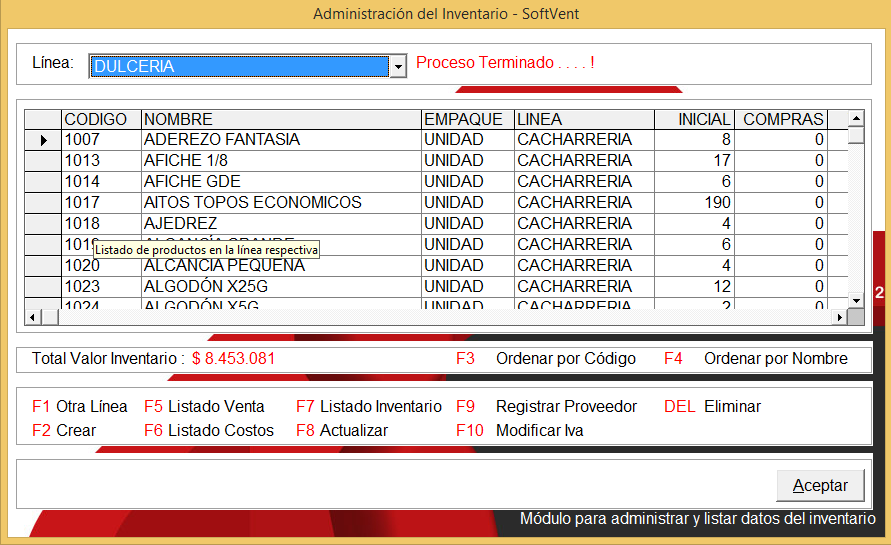The width and height of the screenshot is (891, 545).
Task: Open the Línea dropdown arrow
Action: click(x=398, y=66)
